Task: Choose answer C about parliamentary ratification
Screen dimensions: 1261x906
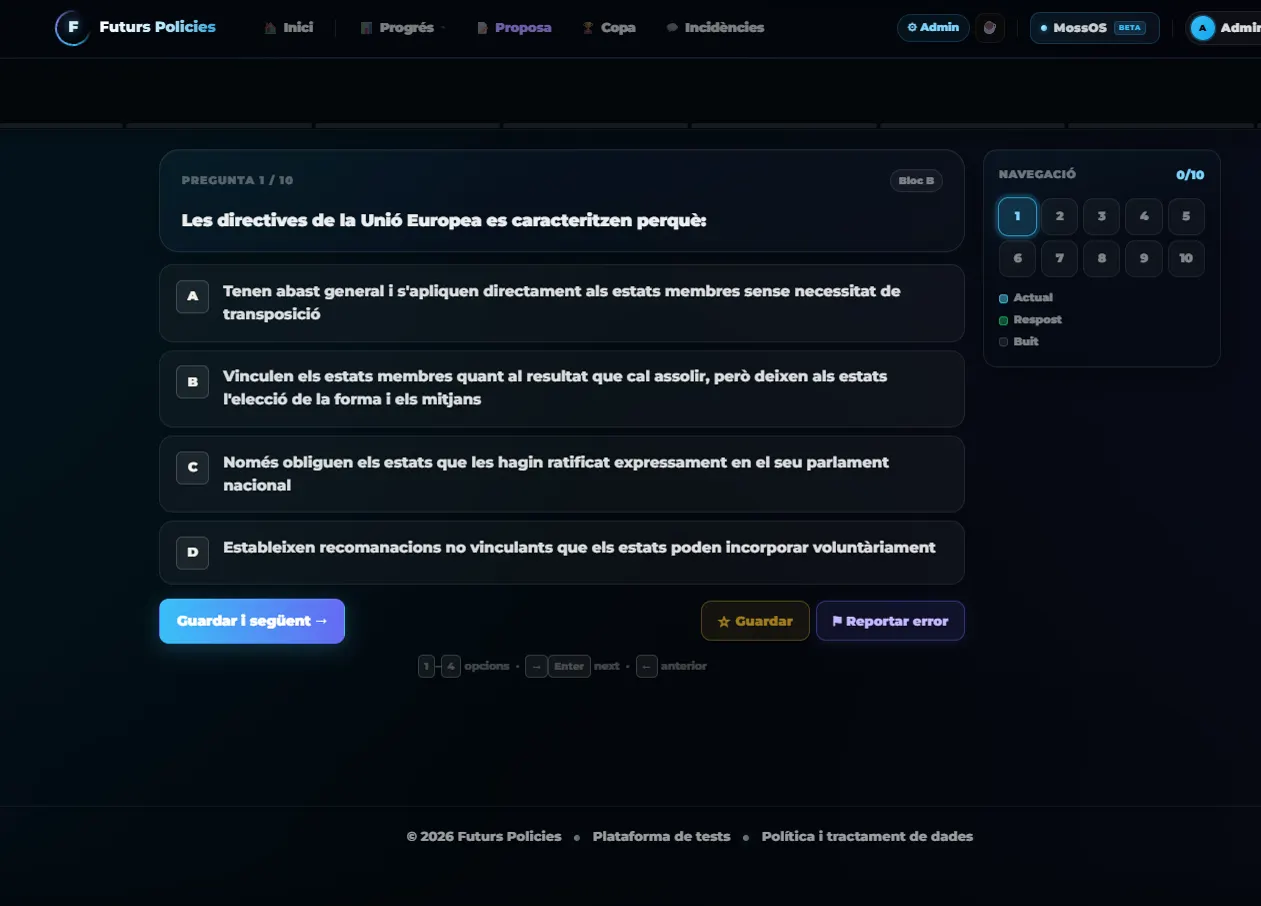Action: (562, 474)
